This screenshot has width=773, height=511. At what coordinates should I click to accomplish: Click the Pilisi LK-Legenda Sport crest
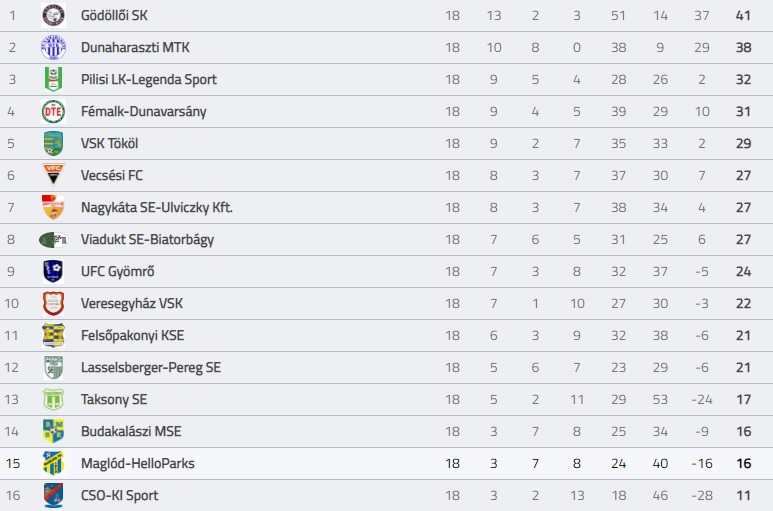(x=53, y=79)
